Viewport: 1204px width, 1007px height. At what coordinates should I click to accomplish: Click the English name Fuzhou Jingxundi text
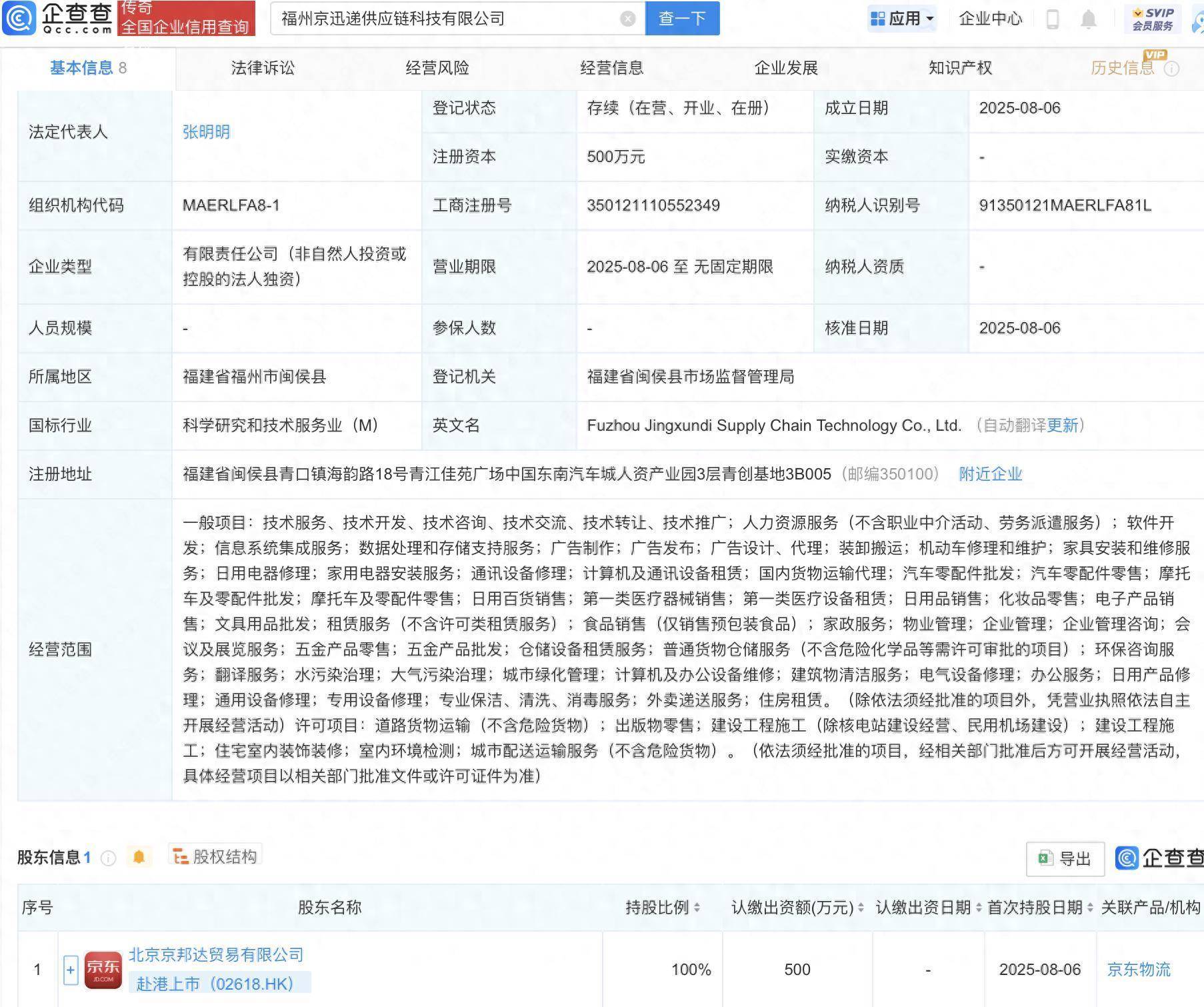pyautogui.click(x=774, y=425)
